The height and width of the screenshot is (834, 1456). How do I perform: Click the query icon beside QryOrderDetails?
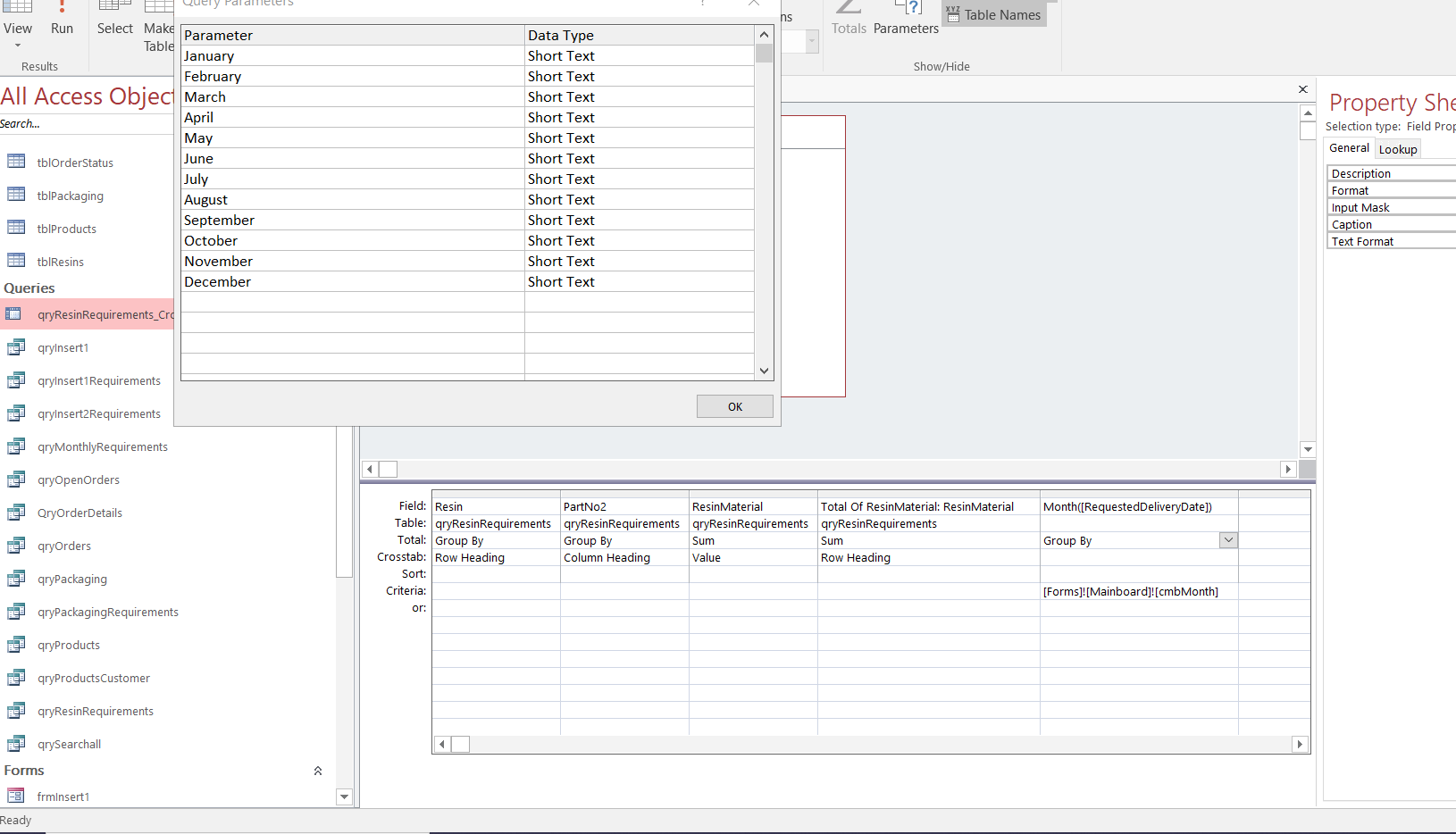click(x=16, y=513)
